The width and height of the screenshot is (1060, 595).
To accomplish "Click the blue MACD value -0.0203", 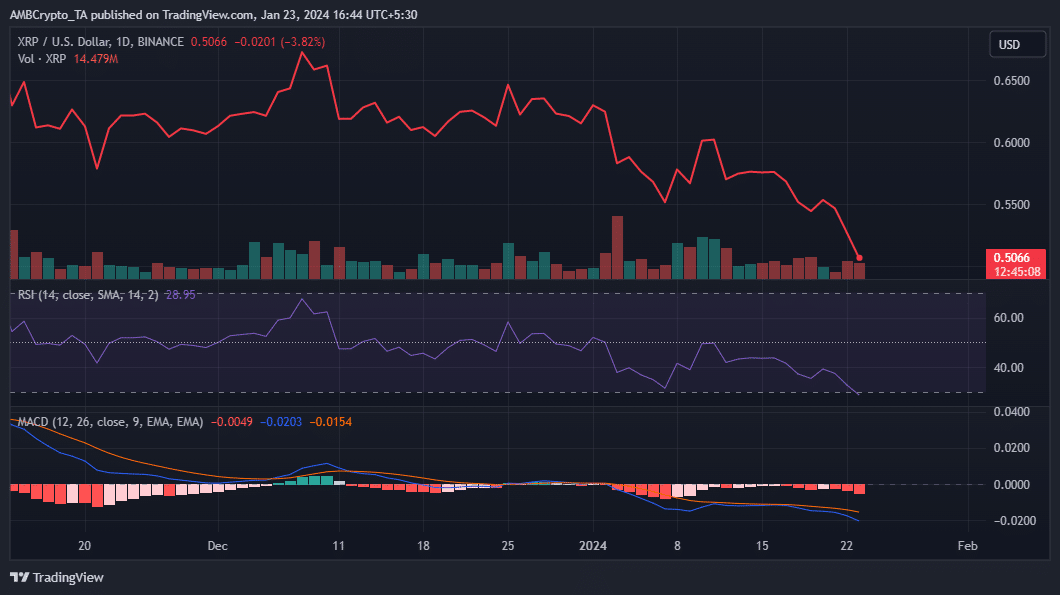I will (x=281, y=422).
